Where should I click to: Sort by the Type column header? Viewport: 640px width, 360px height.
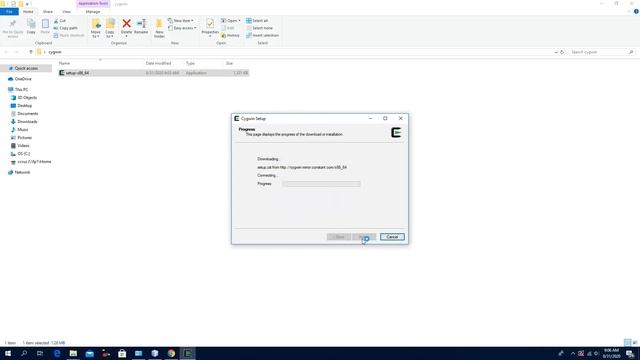(x=190, y=63)
